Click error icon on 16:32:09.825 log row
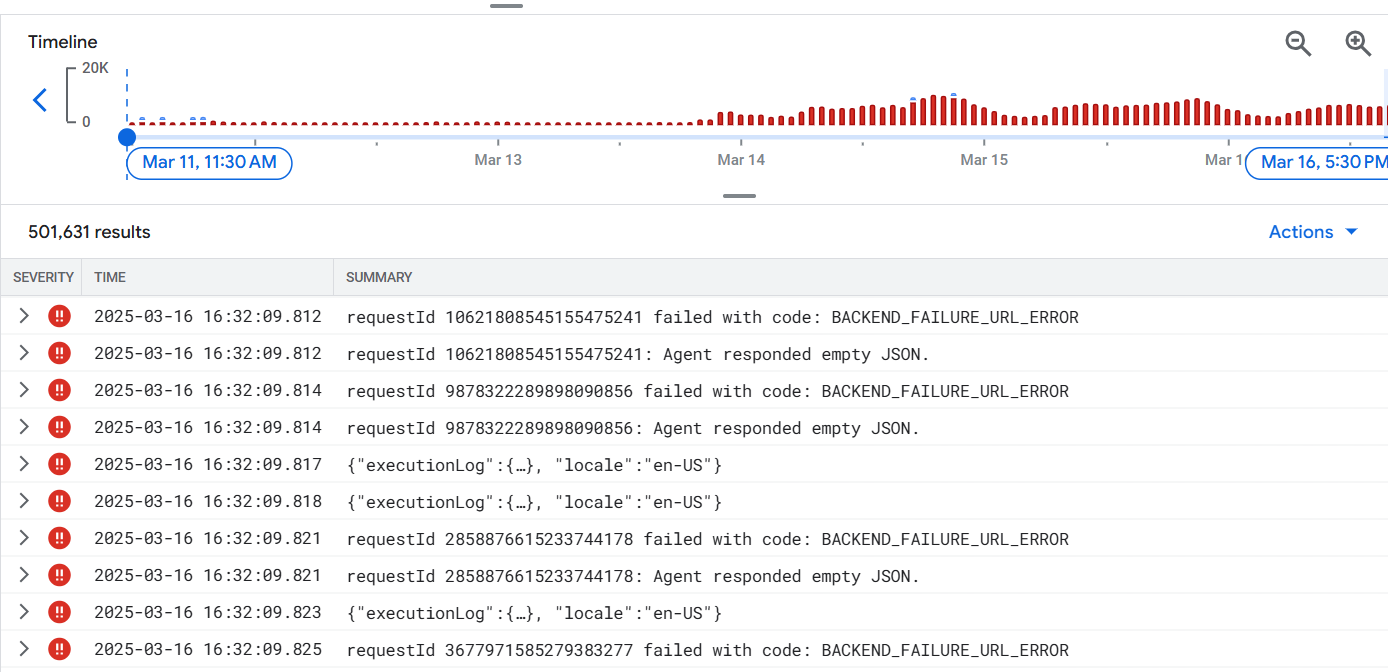The image size is (1388, 672). coord(60,650)
